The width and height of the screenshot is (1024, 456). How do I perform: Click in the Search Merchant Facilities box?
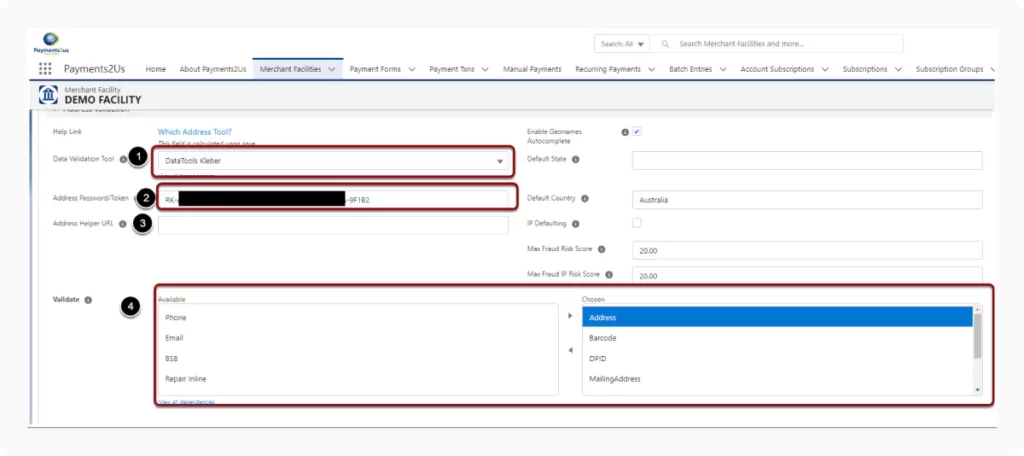777,44
